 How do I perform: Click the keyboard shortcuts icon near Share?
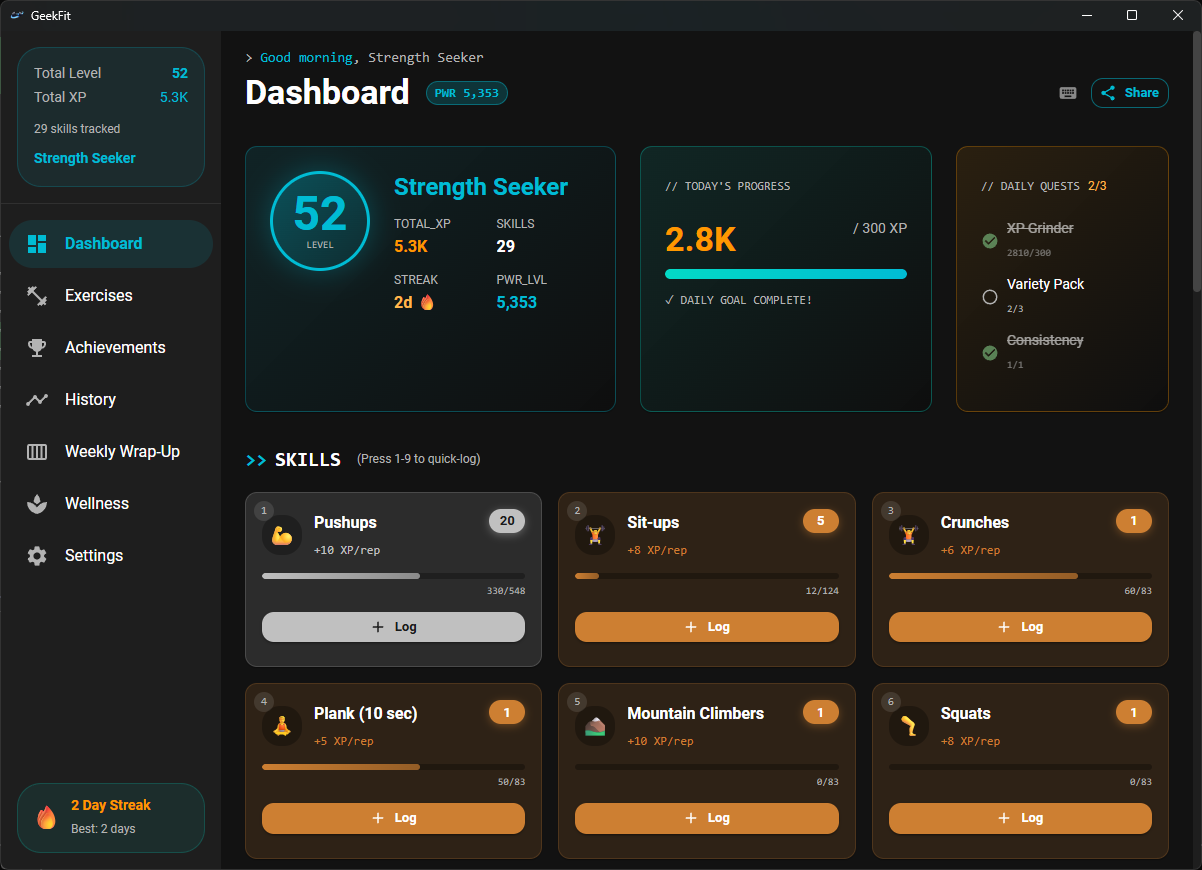1067,92
